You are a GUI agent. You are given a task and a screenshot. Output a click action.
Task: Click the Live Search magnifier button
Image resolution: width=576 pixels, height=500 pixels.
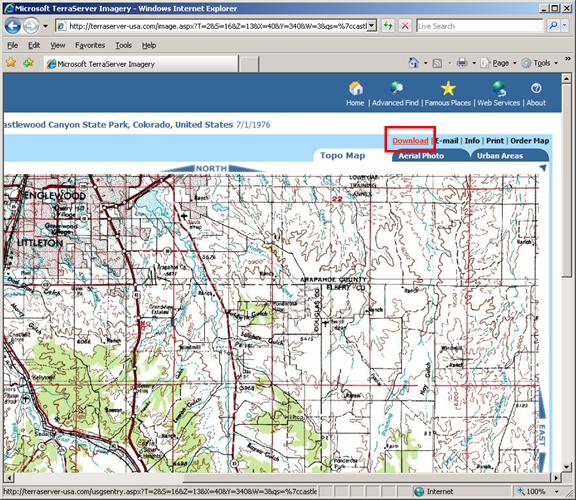553,26
